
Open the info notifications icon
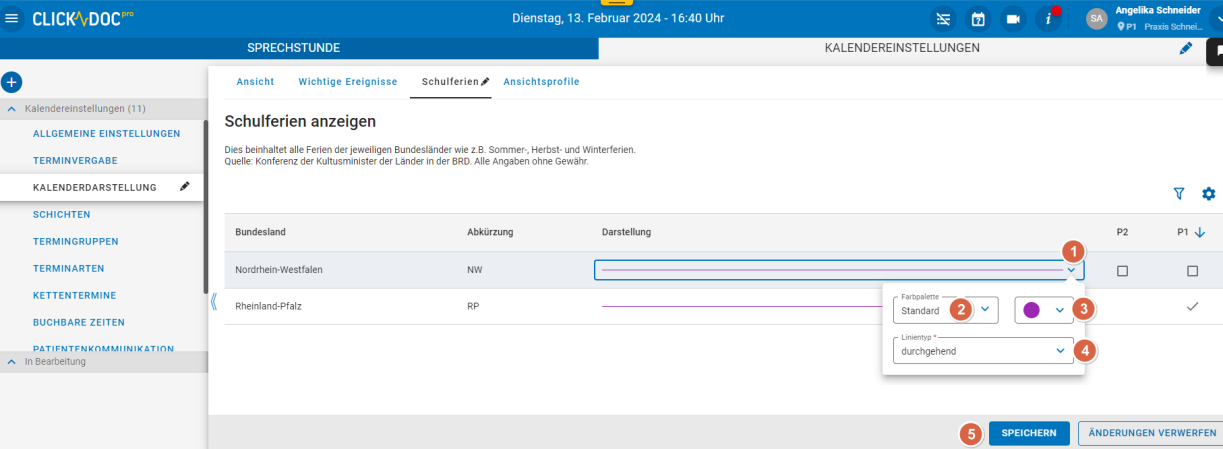point(1048,19)
